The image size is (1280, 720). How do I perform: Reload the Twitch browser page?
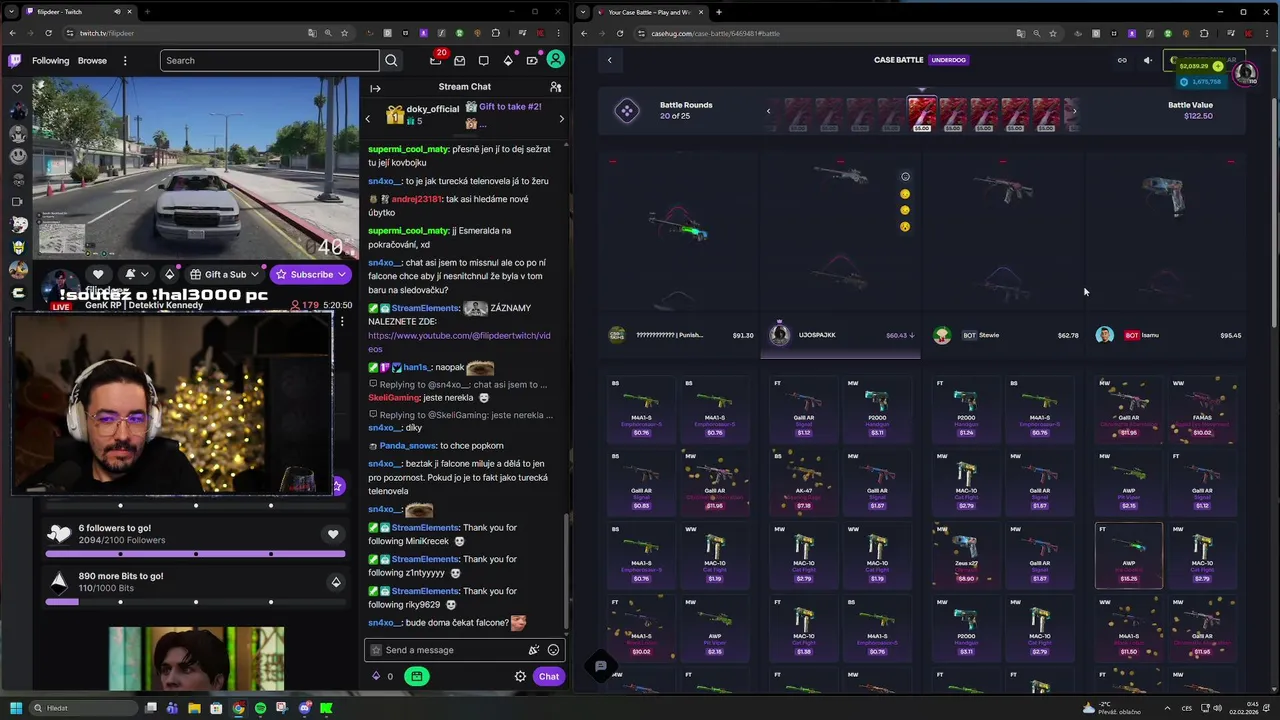50,33
